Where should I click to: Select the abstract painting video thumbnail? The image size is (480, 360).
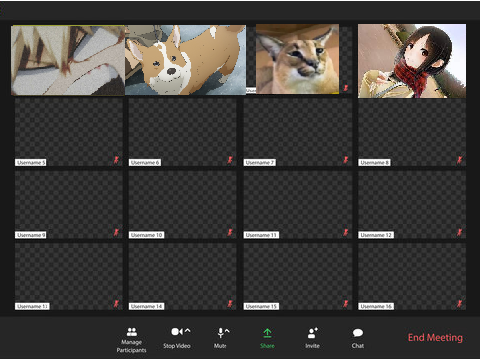(68, 61)
